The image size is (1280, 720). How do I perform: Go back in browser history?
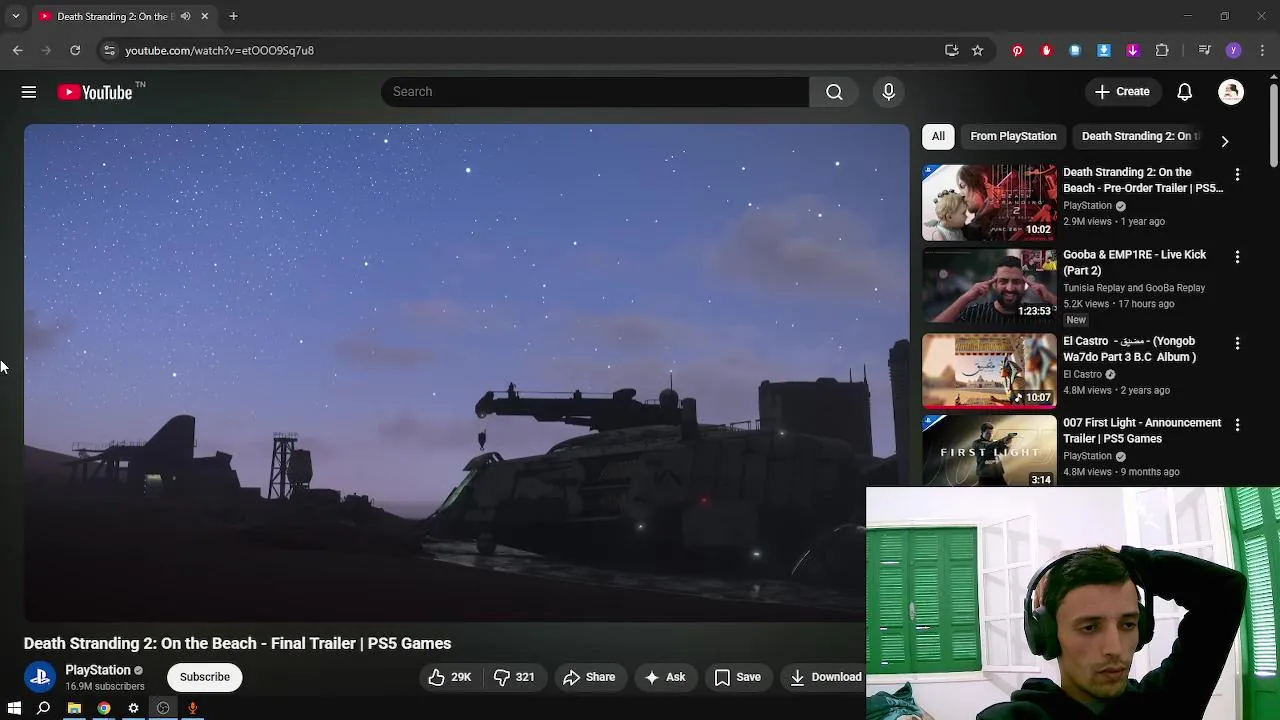17,50
